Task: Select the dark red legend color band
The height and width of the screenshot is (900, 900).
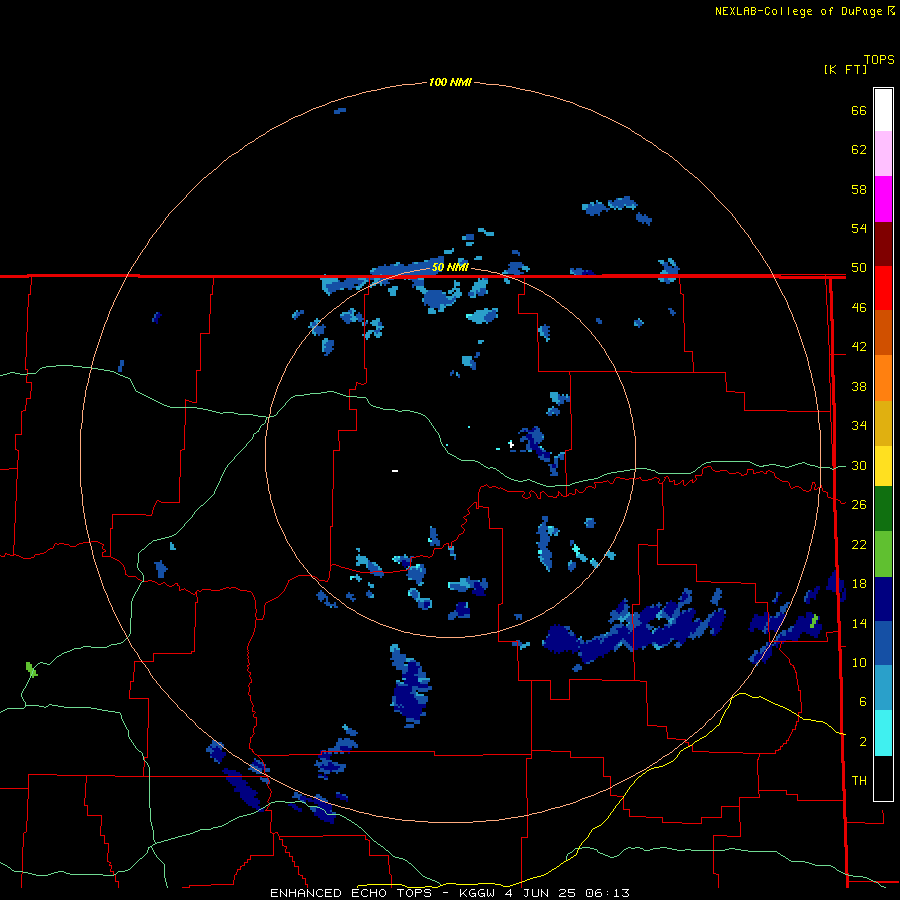Action: pyautogui.click(x=883, y=245)
